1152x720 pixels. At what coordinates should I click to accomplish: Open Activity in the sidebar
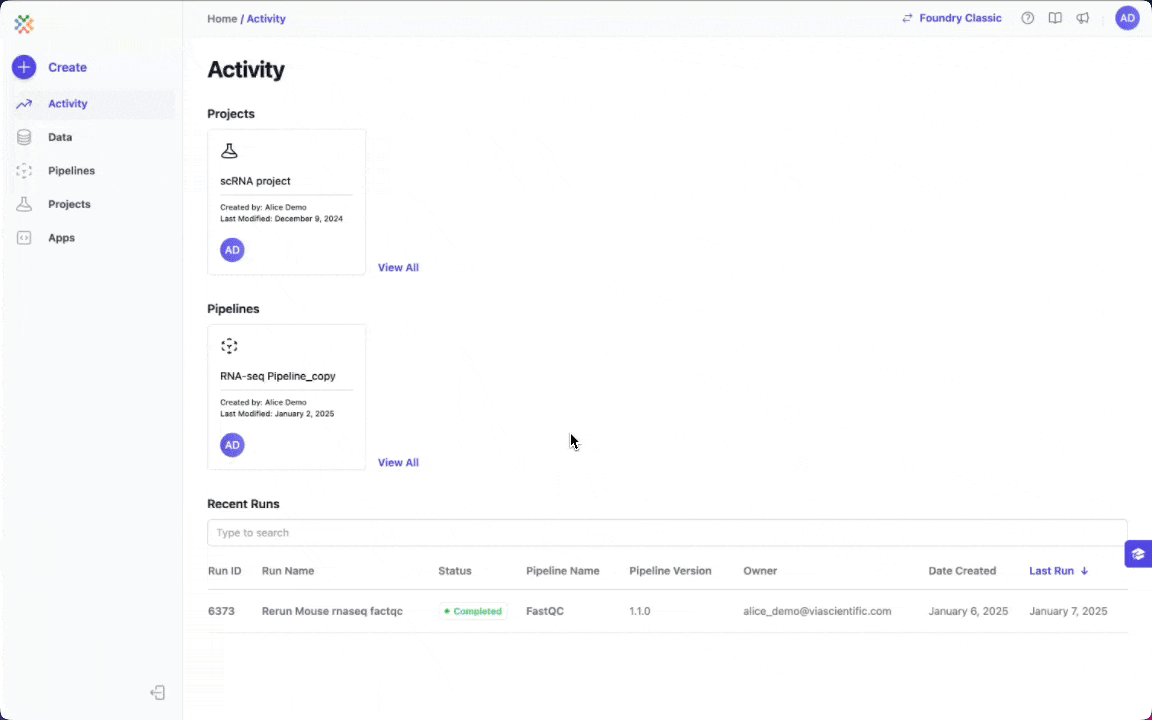67,104
